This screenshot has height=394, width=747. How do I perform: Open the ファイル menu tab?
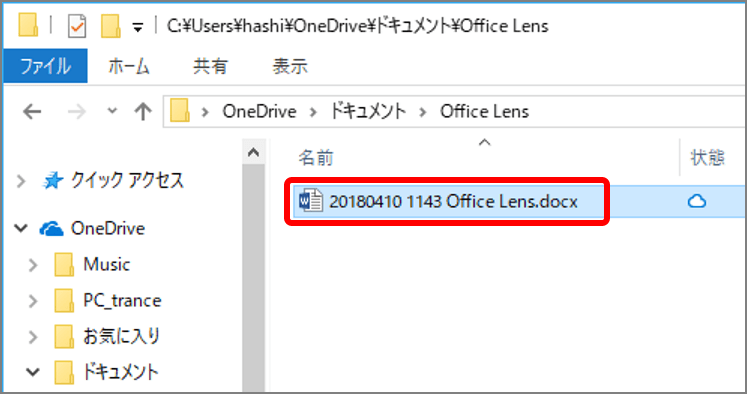click(x=45, y=66)
